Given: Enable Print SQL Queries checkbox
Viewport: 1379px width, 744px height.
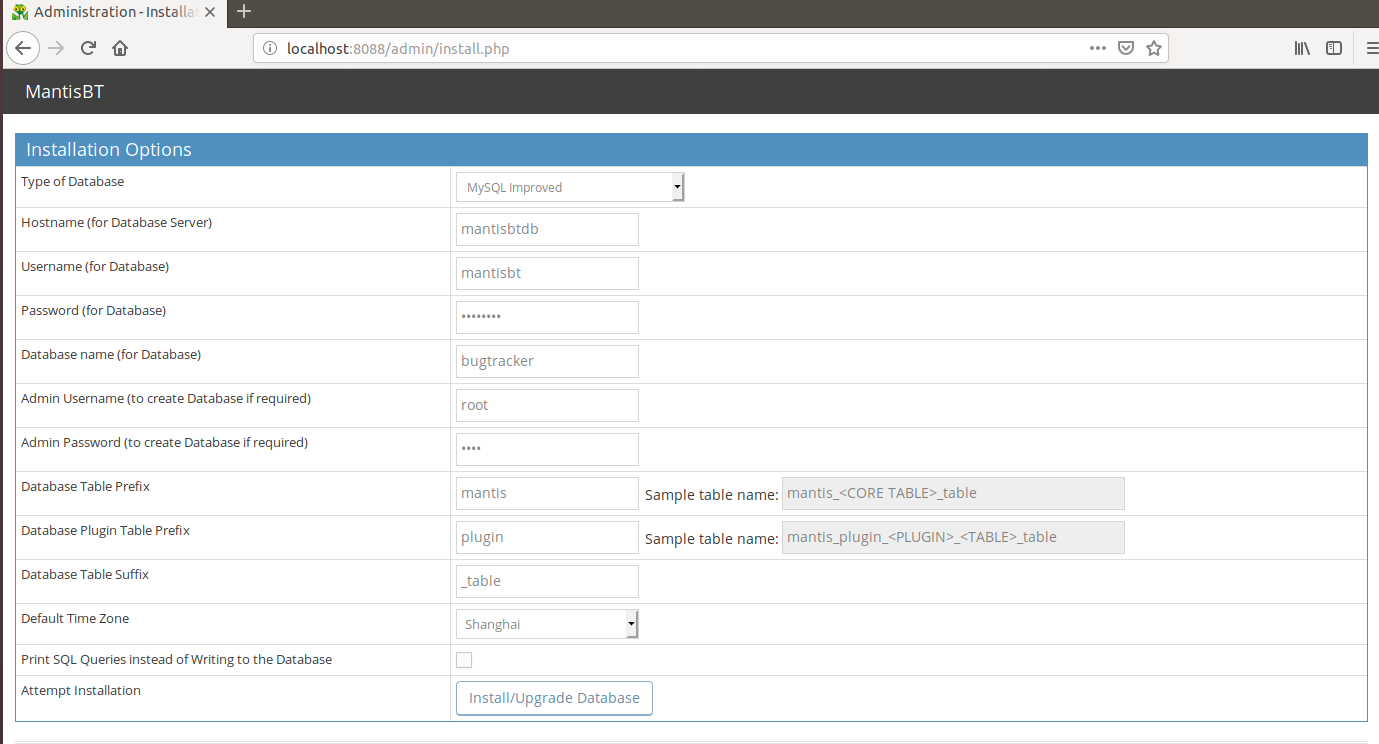Looking at the screenshot, I should tap(464, 660).
